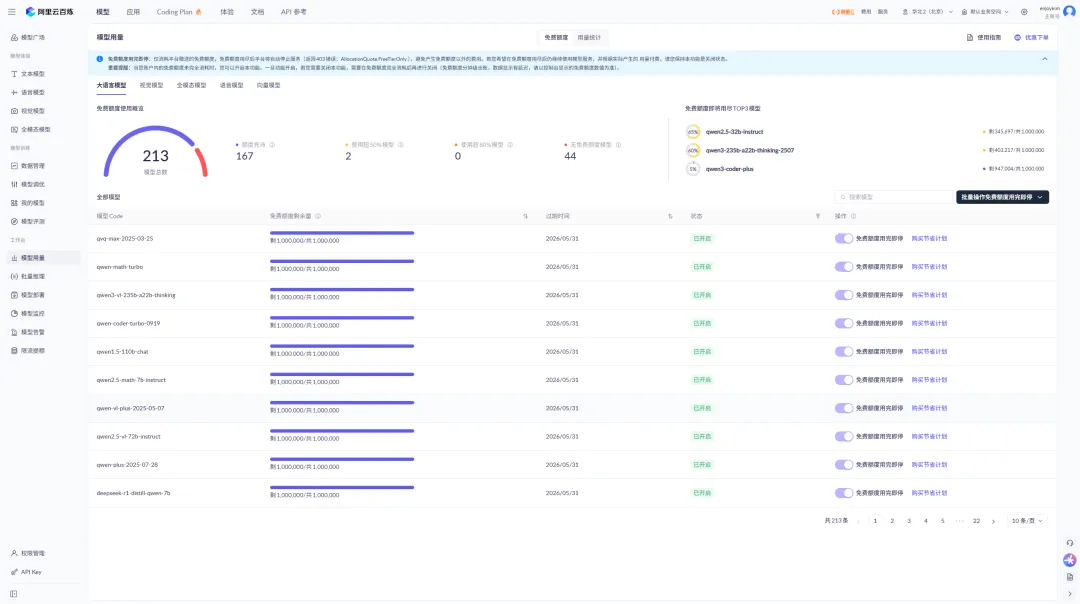Switch to the 全模态模型 tab

click(191, 85)
